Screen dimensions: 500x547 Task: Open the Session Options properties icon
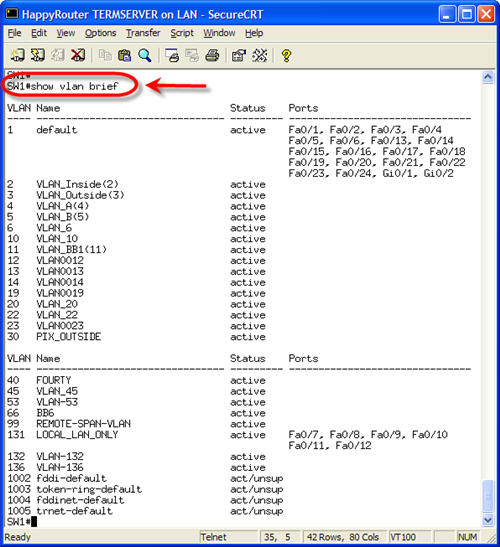[x=239, y=55]
